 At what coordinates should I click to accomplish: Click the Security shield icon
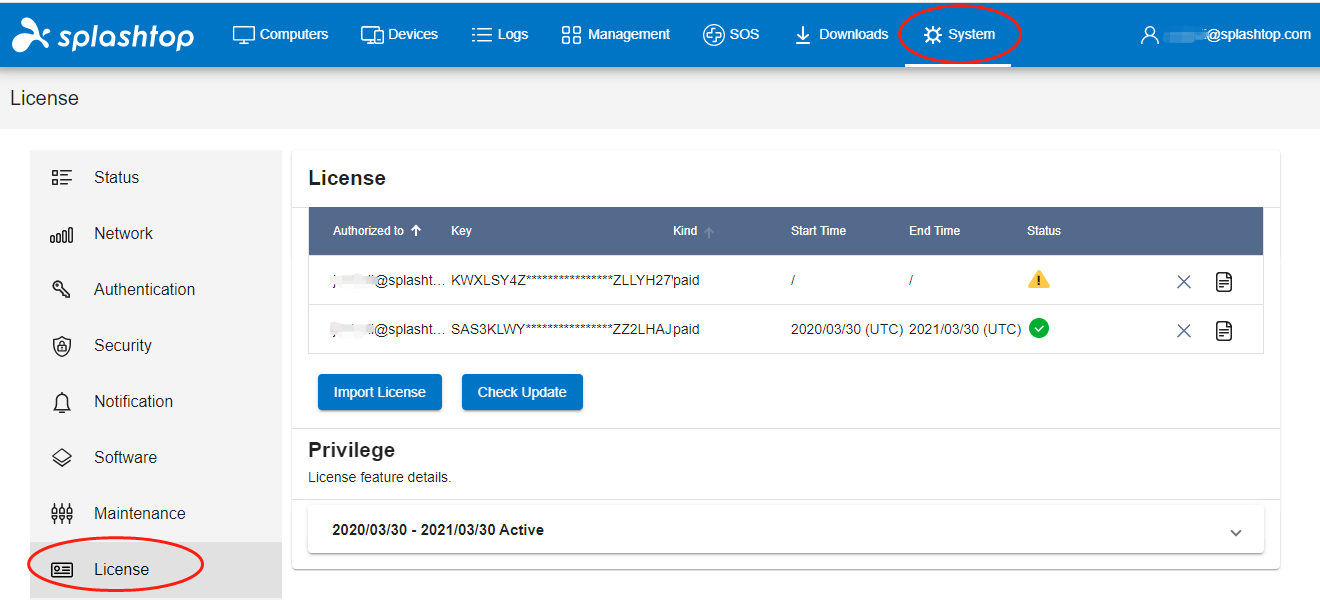tap(61, 345)
